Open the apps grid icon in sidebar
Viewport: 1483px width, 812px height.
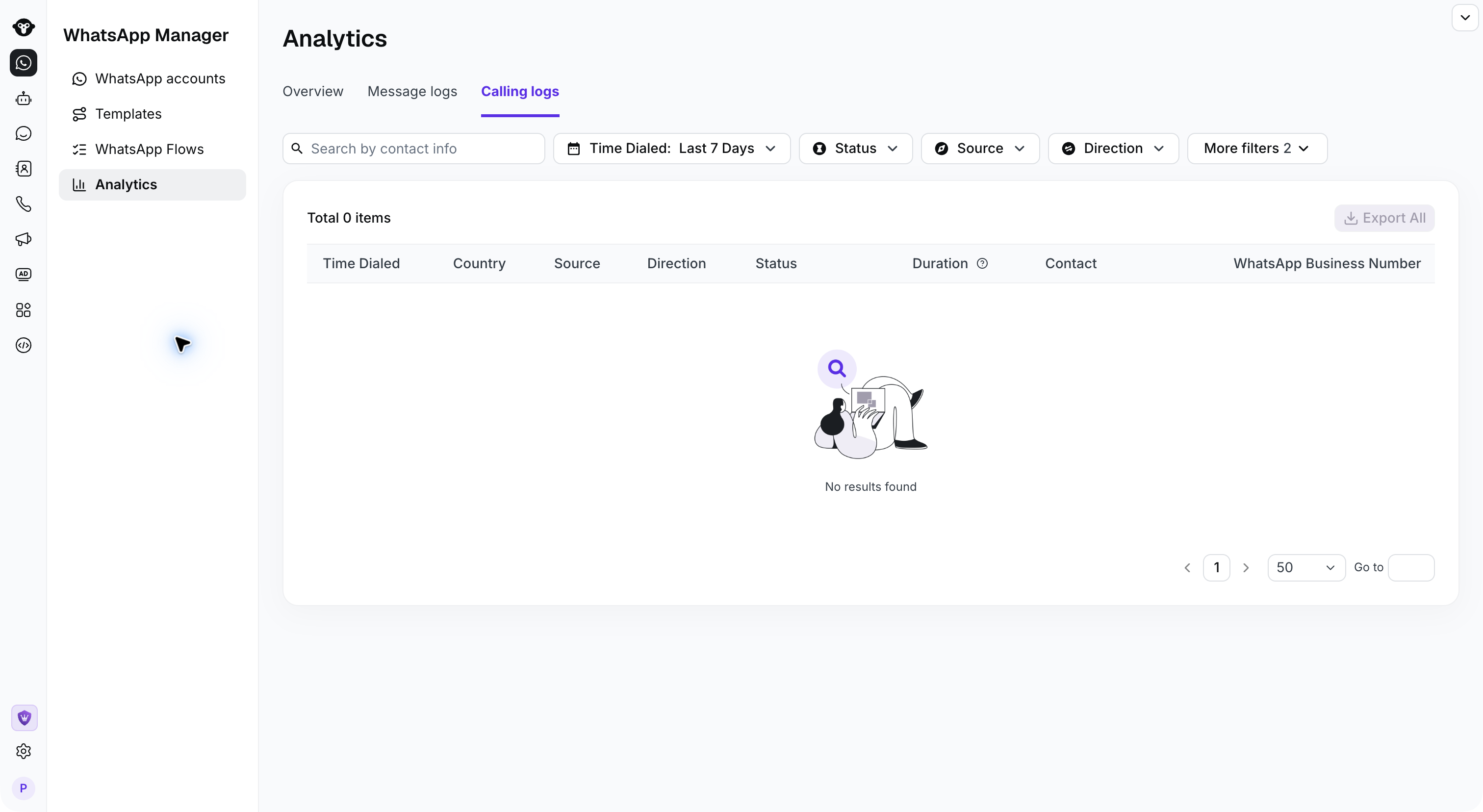[x=24, y=310]
